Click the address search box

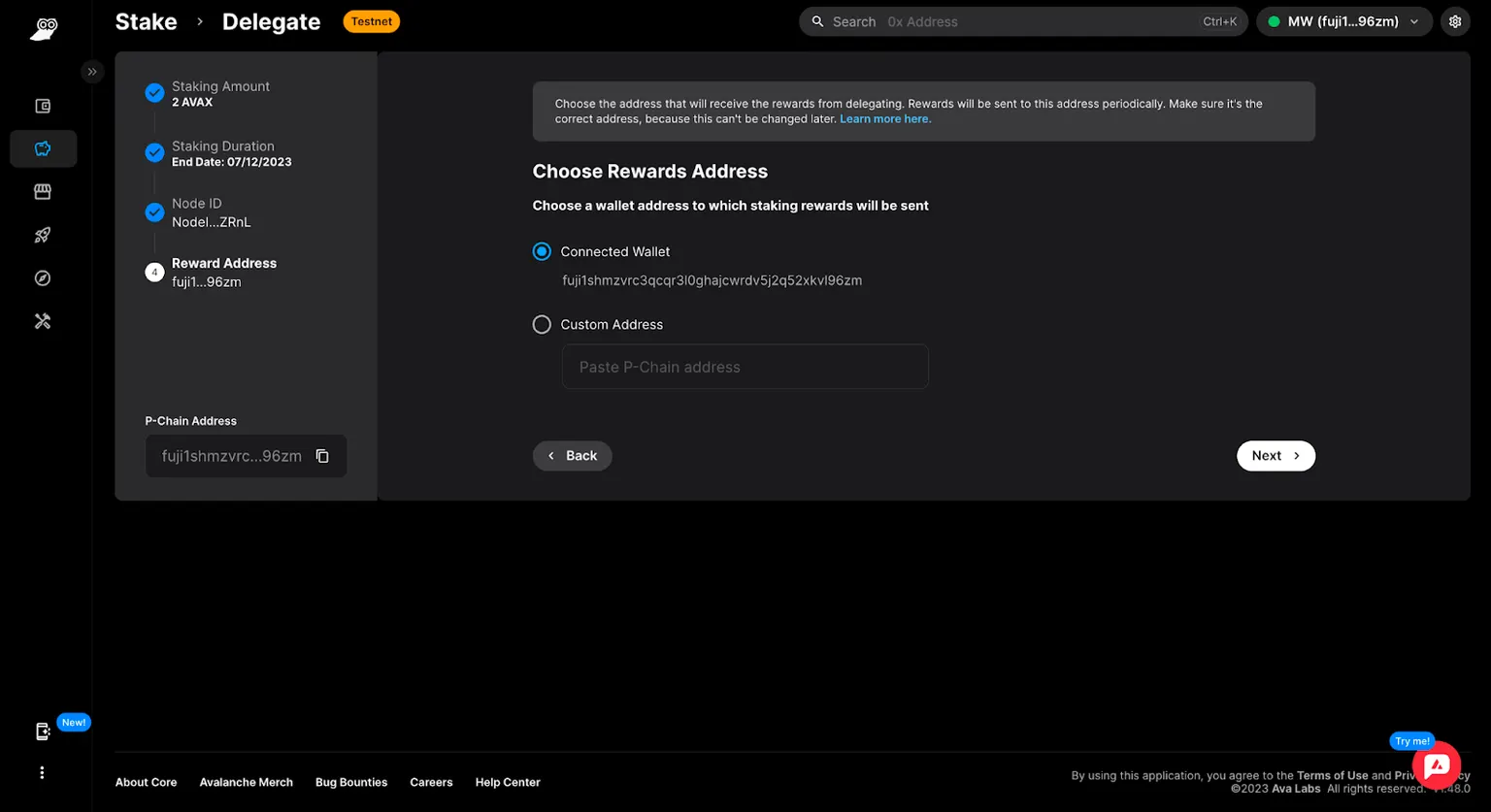[x=1023, y=21]
